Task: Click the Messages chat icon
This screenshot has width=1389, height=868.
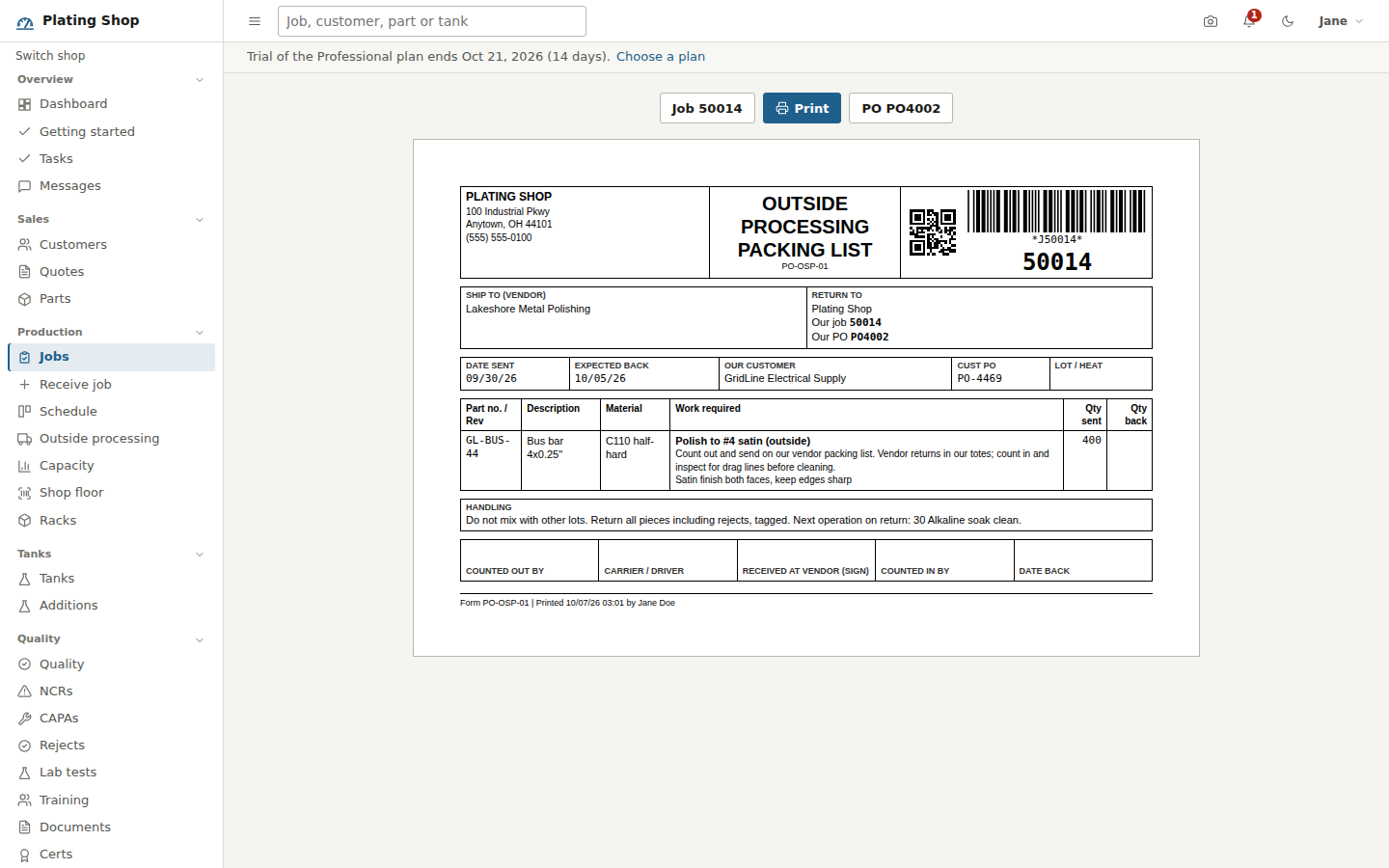Action: coord(25,186)
